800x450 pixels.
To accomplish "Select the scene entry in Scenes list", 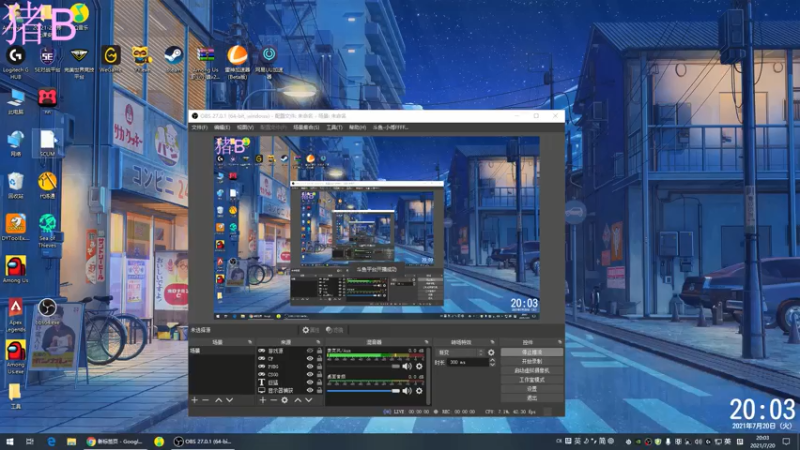I will [221, 351].
